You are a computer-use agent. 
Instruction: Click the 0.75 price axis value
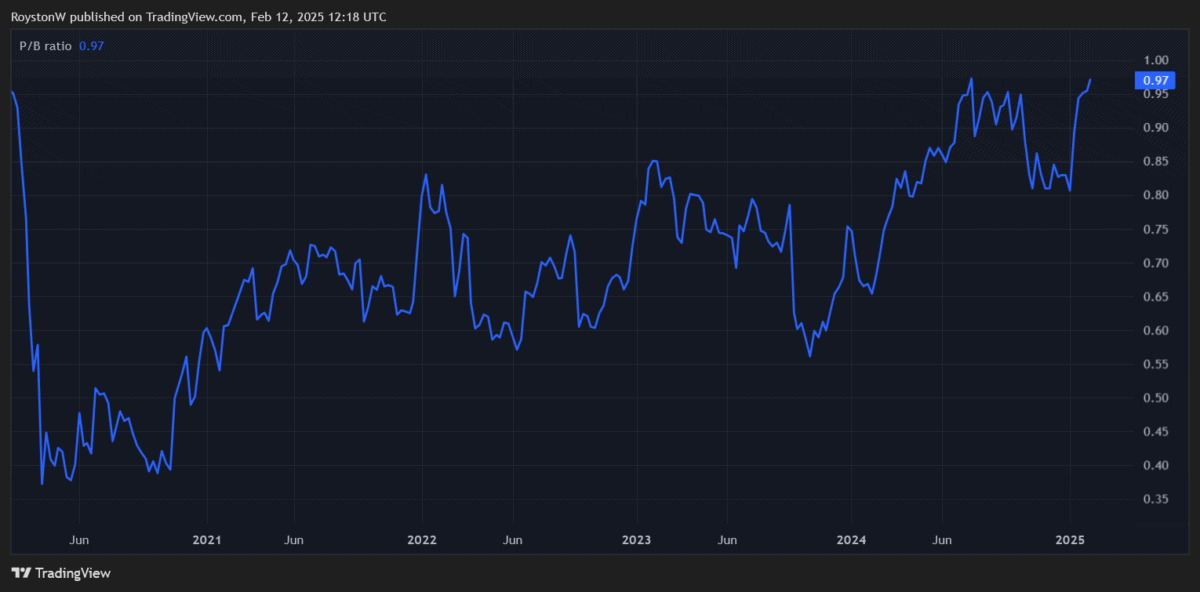(x=1155, y=229)
